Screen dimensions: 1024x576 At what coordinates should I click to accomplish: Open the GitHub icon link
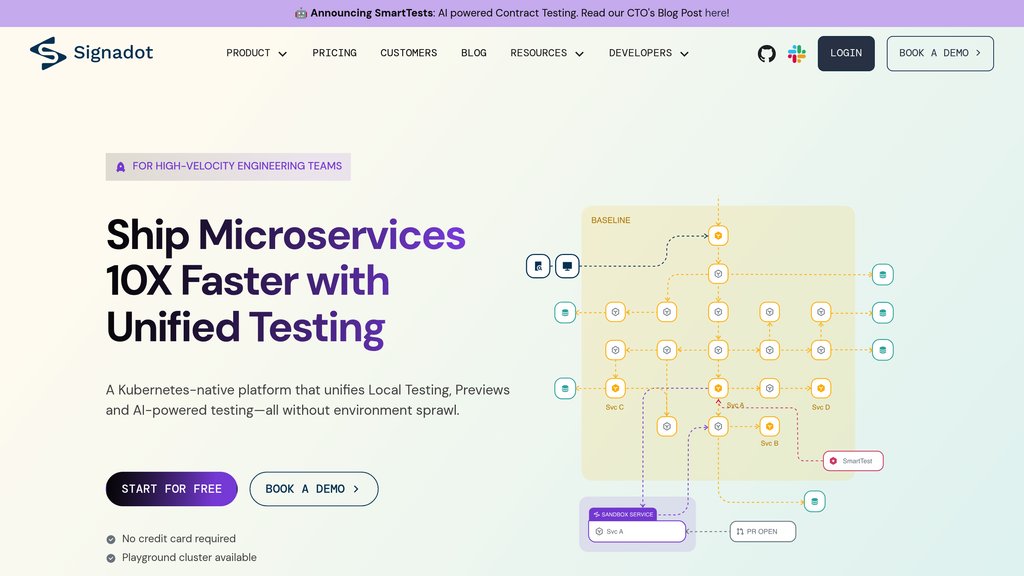(x=767, y=54)
